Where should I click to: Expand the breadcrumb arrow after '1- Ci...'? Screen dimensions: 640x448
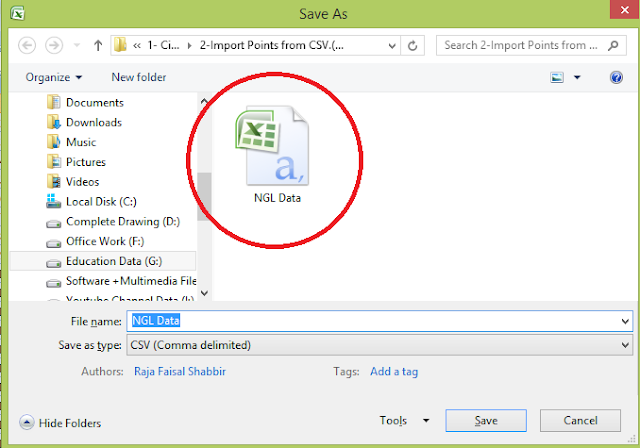[x=189, y=46]
